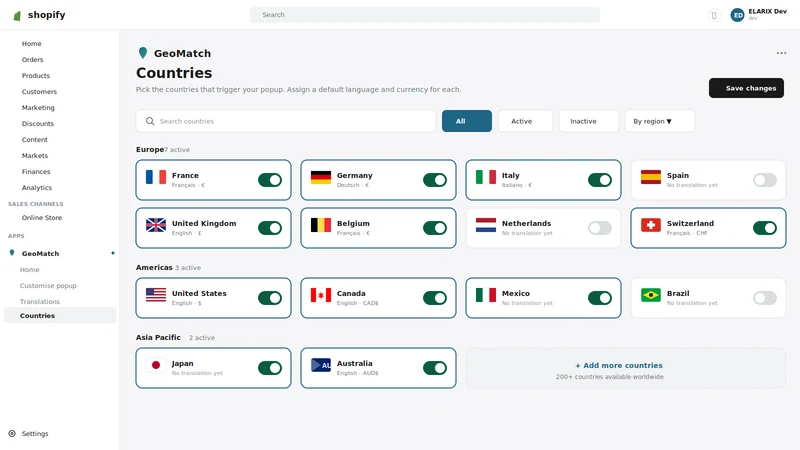800x450 pixels.
Task: Turn off the Japan toggle
Action: [x=270, y=368]
